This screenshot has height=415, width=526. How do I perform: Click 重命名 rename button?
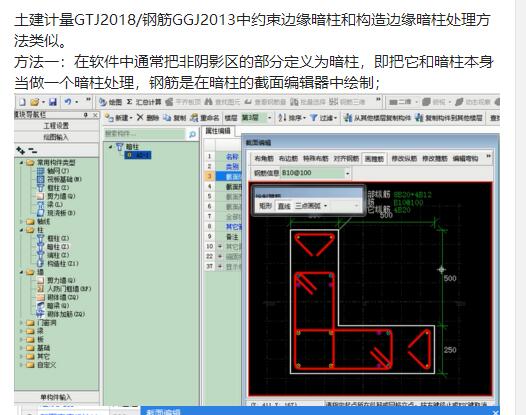coord(204,118)
